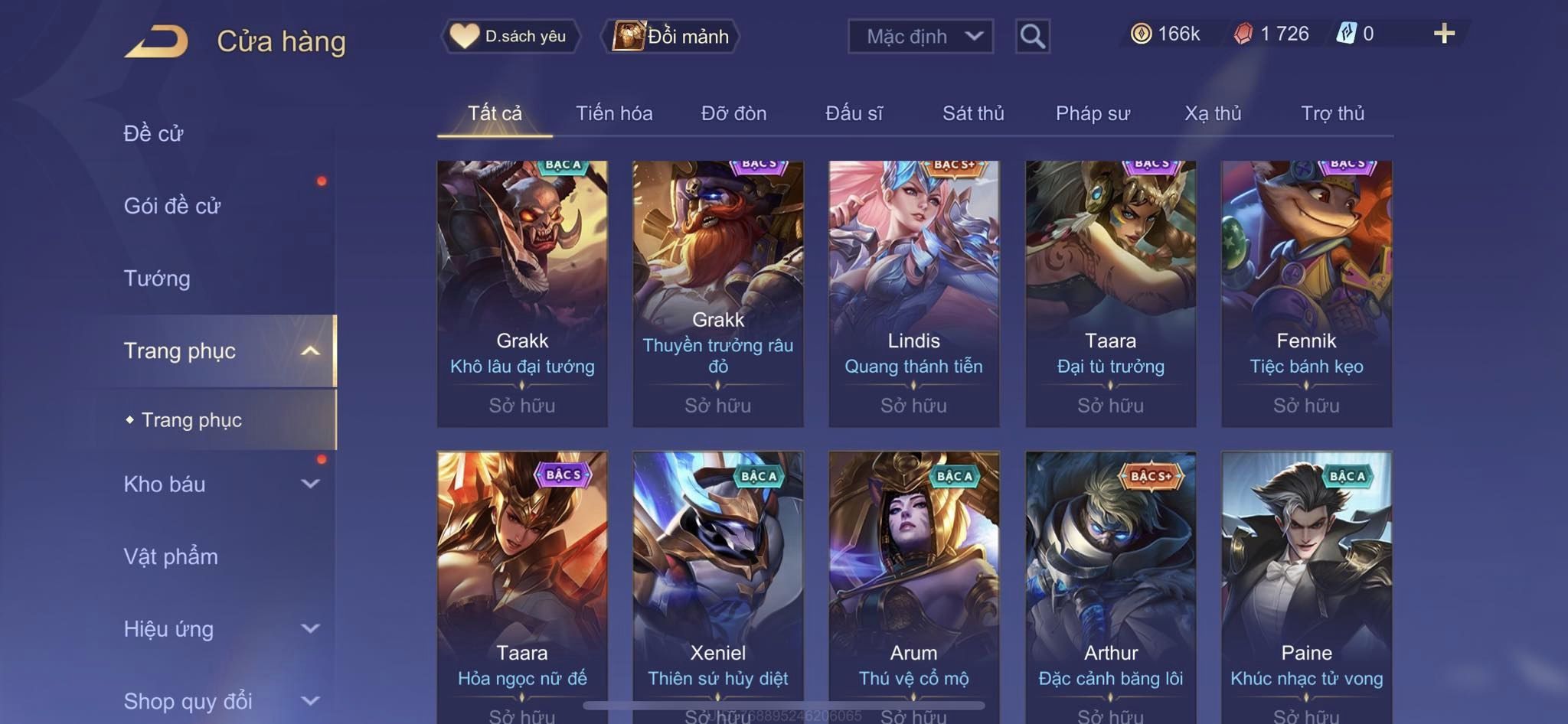Open the search magnifier icon
The image size is (1568, 724).
coord(1032,36)
